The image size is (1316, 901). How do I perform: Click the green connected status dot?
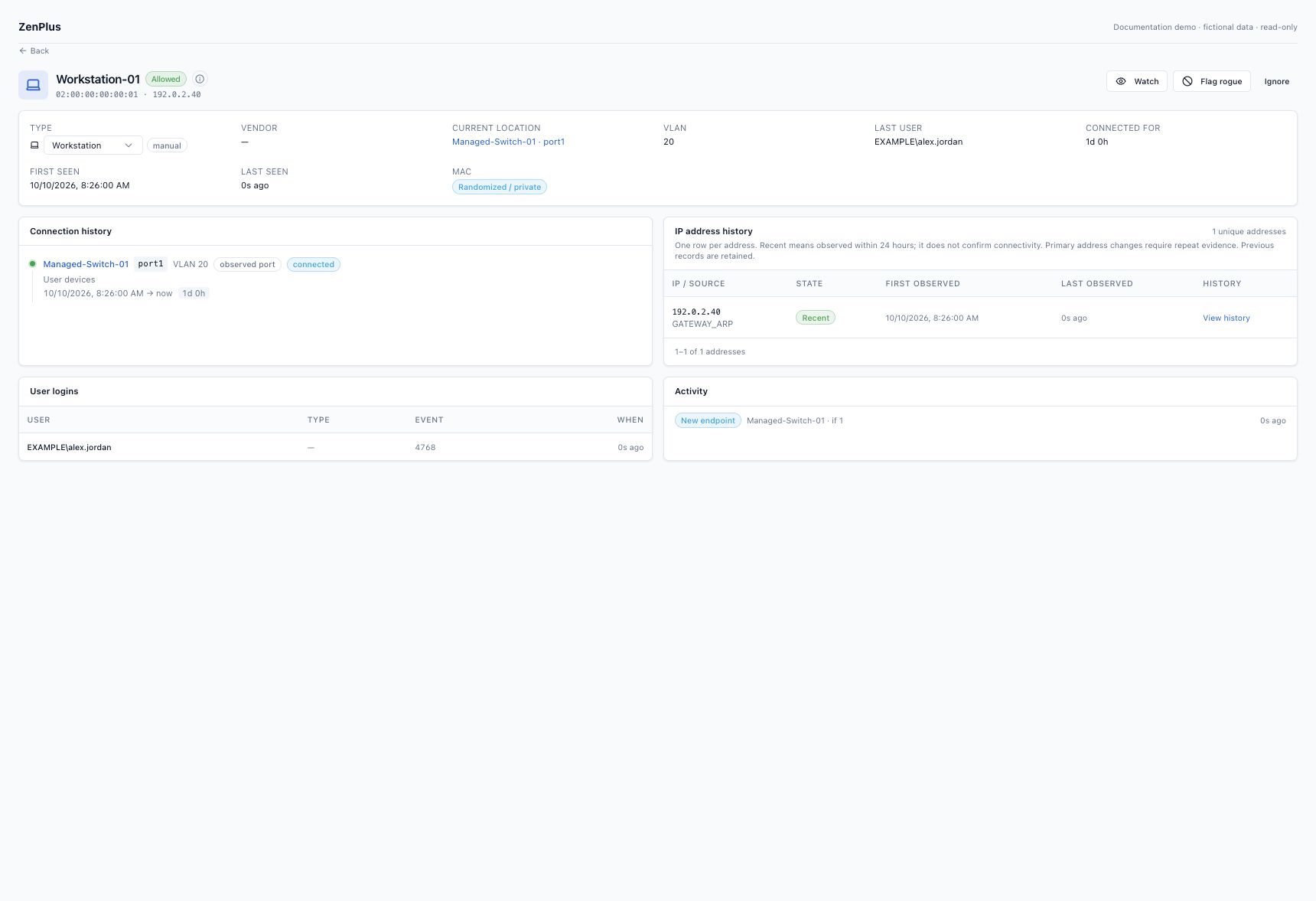32,264
